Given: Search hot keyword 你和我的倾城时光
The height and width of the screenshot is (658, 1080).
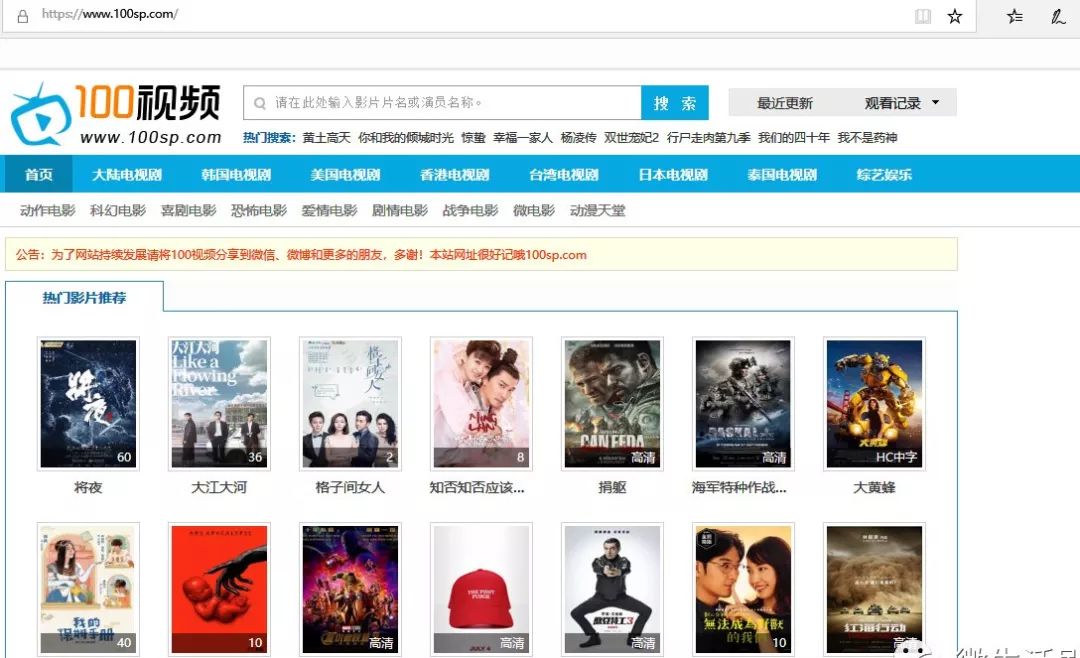Looking at the screenshot, I should coord(406,138).
